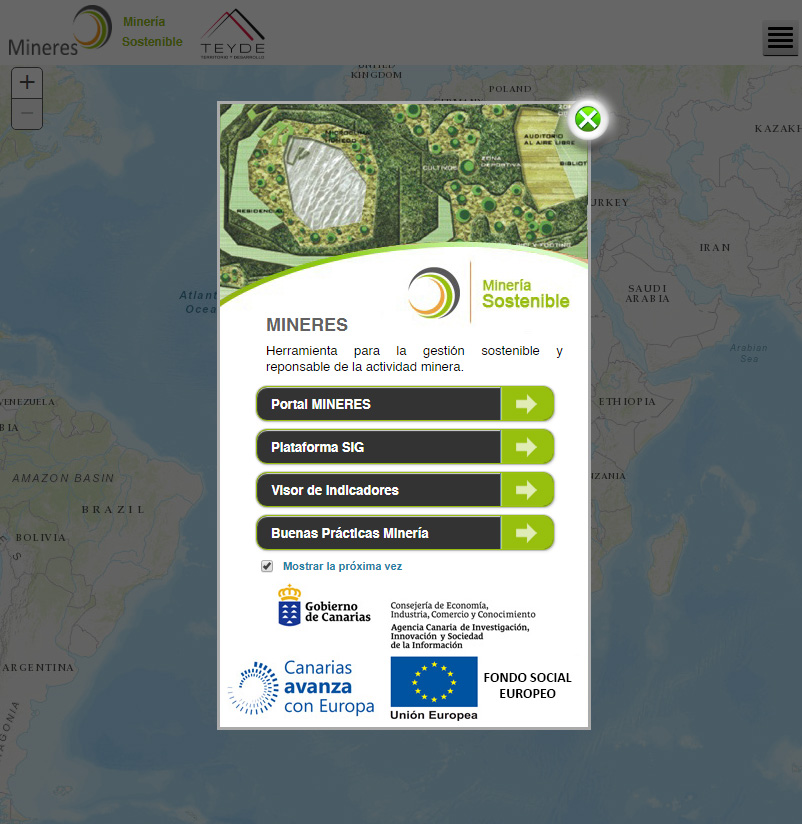The width and height of the screenshot is (802, 824).
Task: Zoom out on the map
Action: click(27, 114)
